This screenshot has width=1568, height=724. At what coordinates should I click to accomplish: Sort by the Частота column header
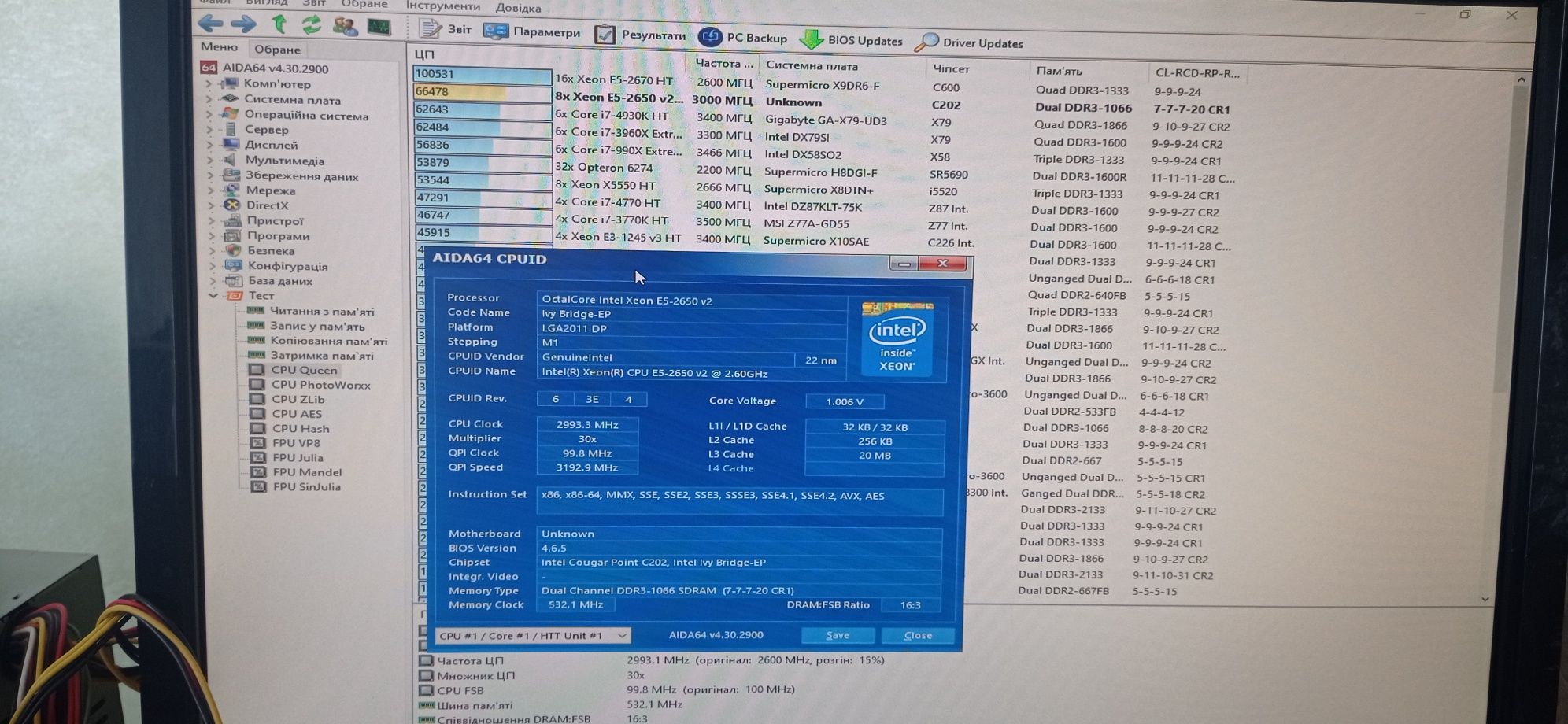(x=723, y=64)
